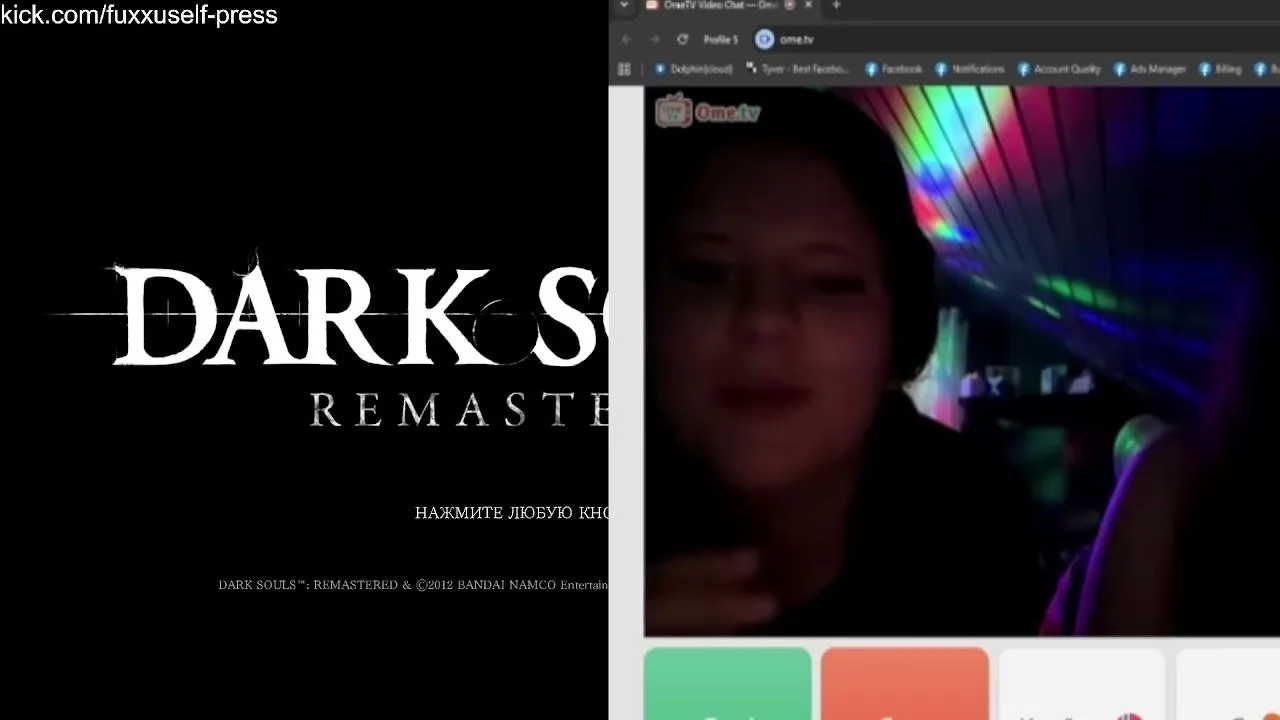Open the Dolphin(cloud) bookmark
The height and width of the screenshot is (720, 1280).
click(694, 69)
